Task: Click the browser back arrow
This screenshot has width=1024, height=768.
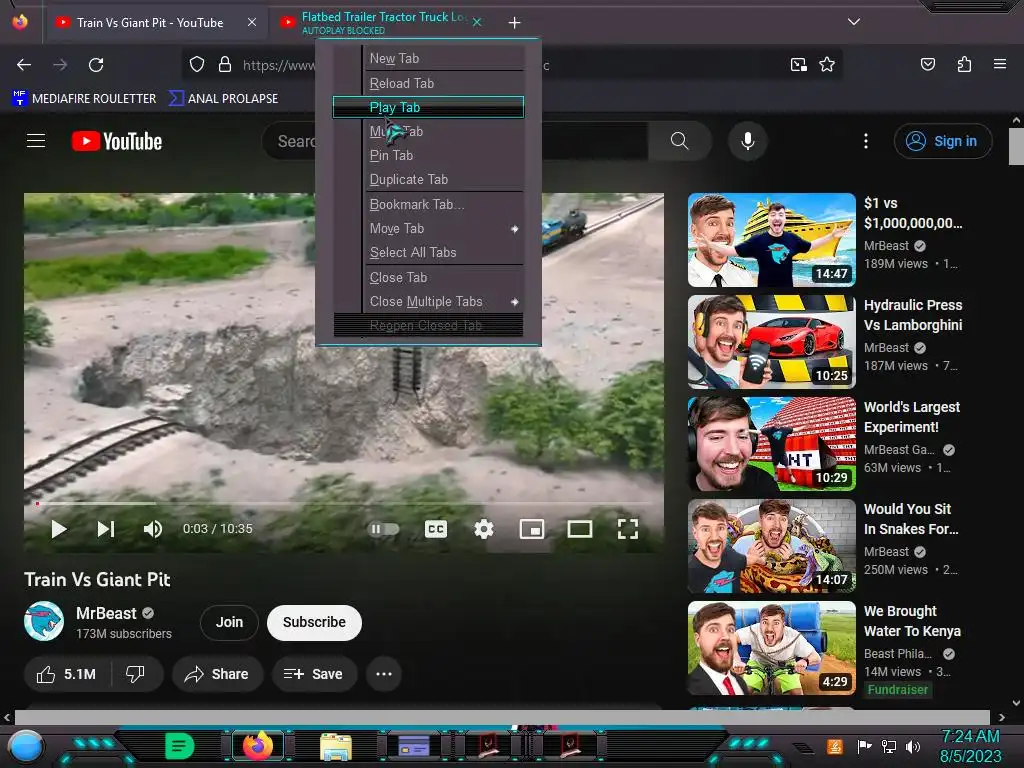Action: (x=24, y=65)
